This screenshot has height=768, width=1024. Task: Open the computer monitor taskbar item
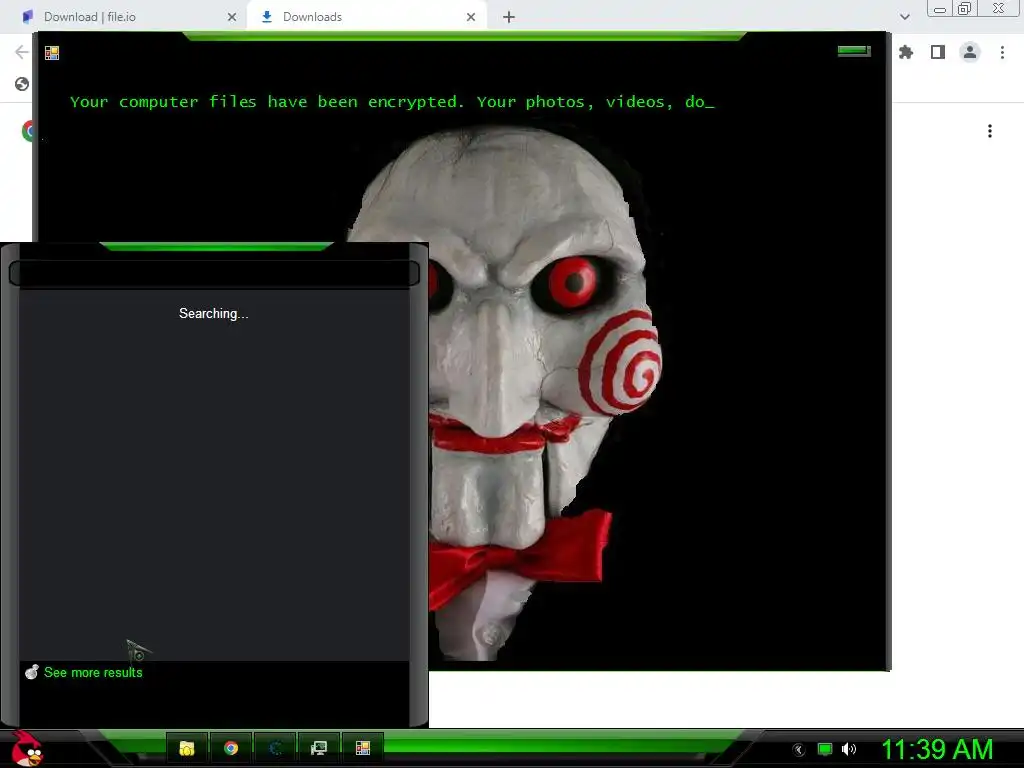(x=319, y=748)
